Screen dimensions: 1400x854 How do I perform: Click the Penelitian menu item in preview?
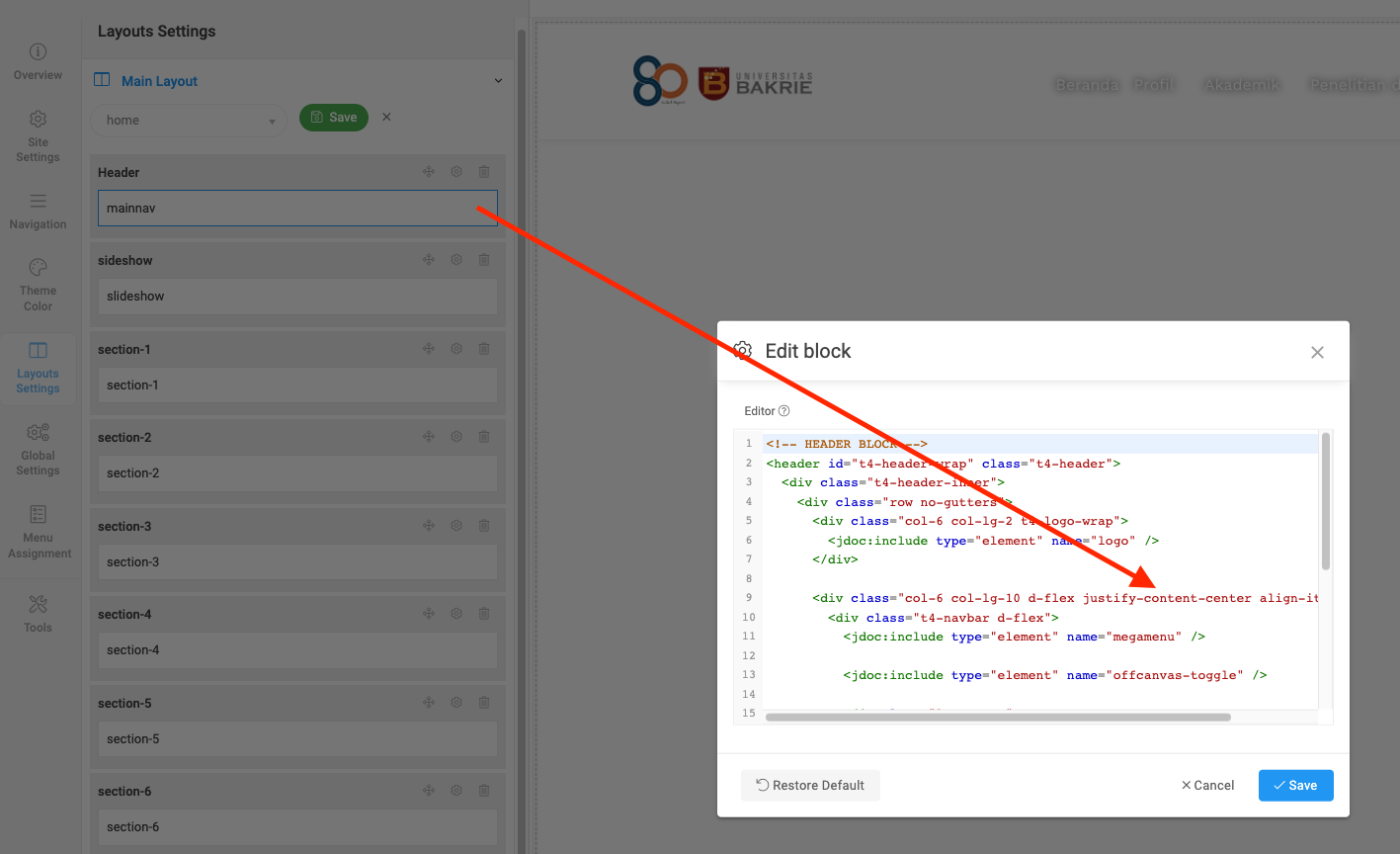(1354, 85)
